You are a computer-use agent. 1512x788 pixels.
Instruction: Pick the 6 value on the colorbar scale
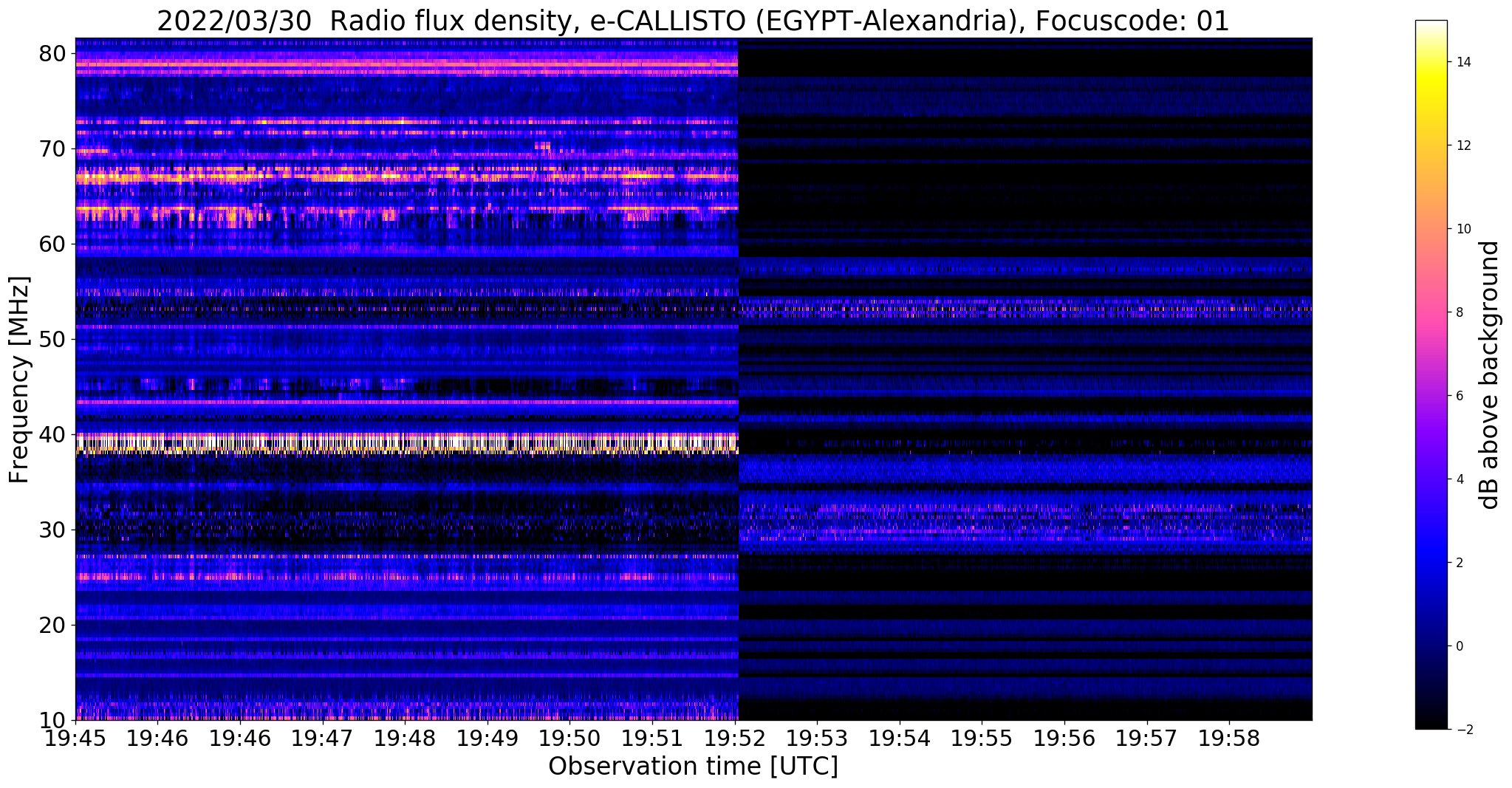1459,396
